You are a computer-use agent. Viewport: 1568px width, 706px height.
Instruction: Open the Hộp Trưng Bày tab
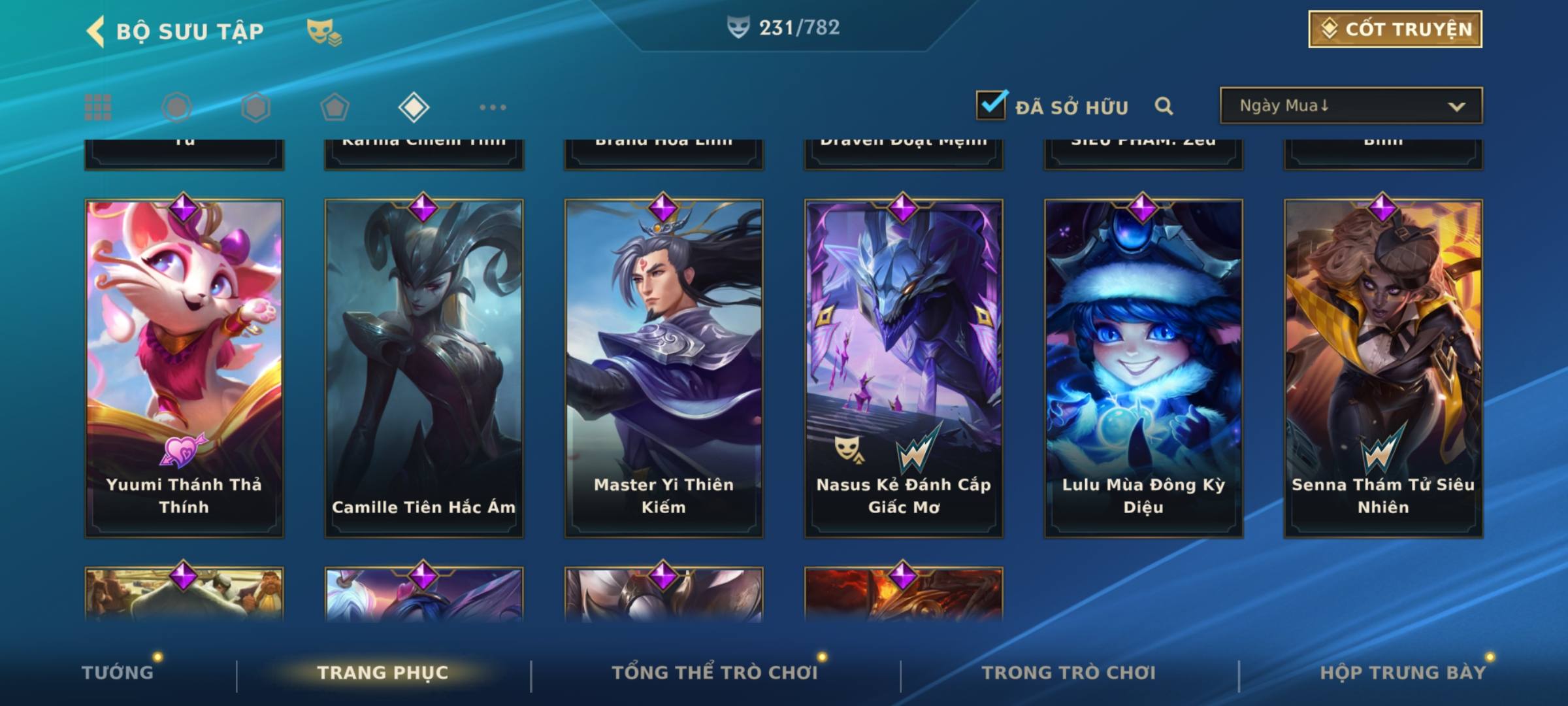click(x=1403, y=672)
